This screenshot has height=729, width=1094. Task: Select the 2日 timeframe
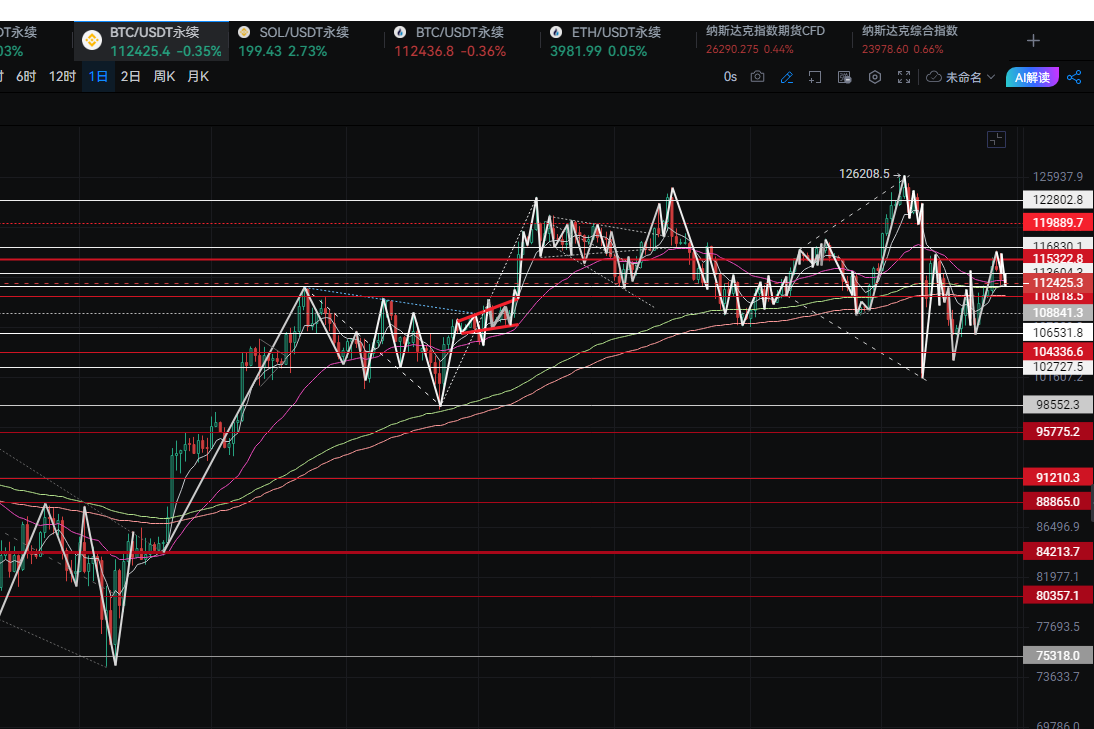pos(130,76)
